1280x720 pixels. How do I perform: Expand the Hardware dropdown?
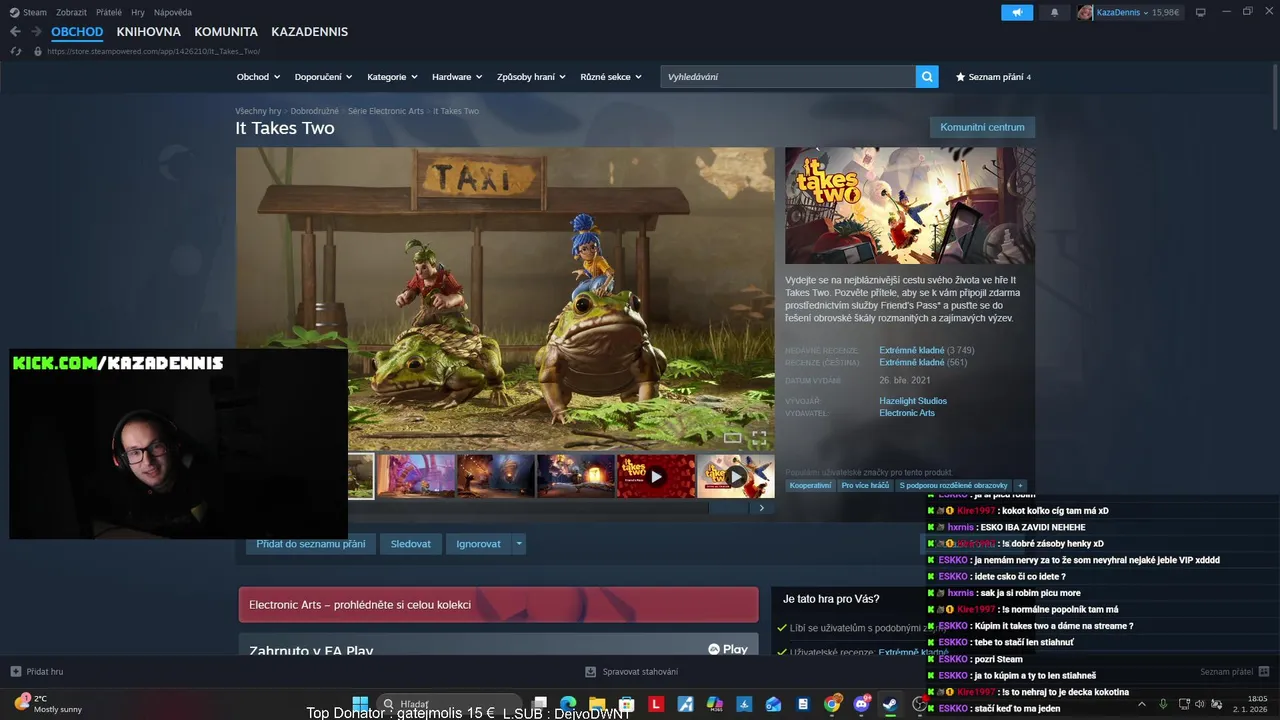457,77
